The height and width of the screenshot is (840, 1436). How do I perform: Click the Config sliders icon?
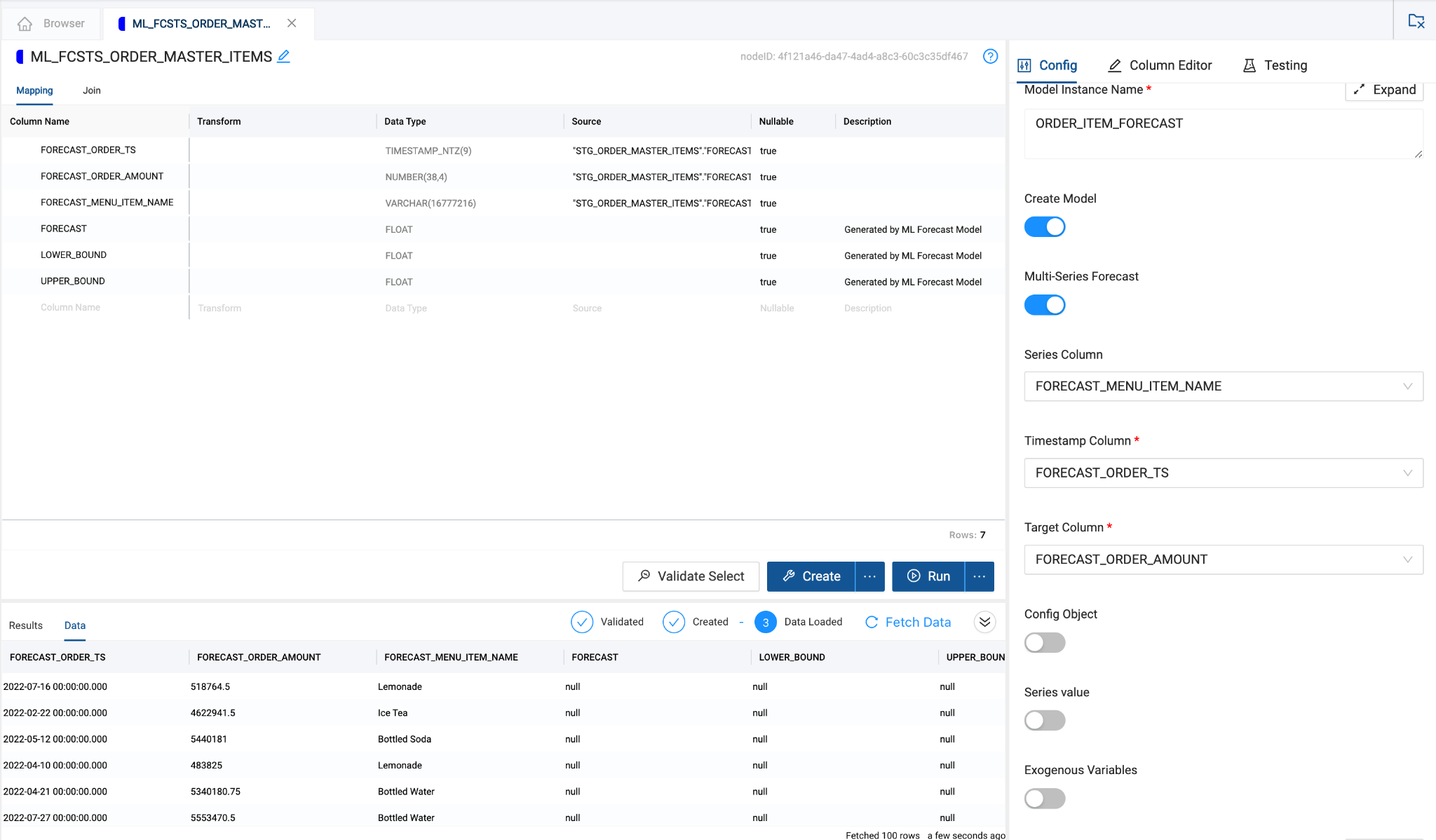1024,65
